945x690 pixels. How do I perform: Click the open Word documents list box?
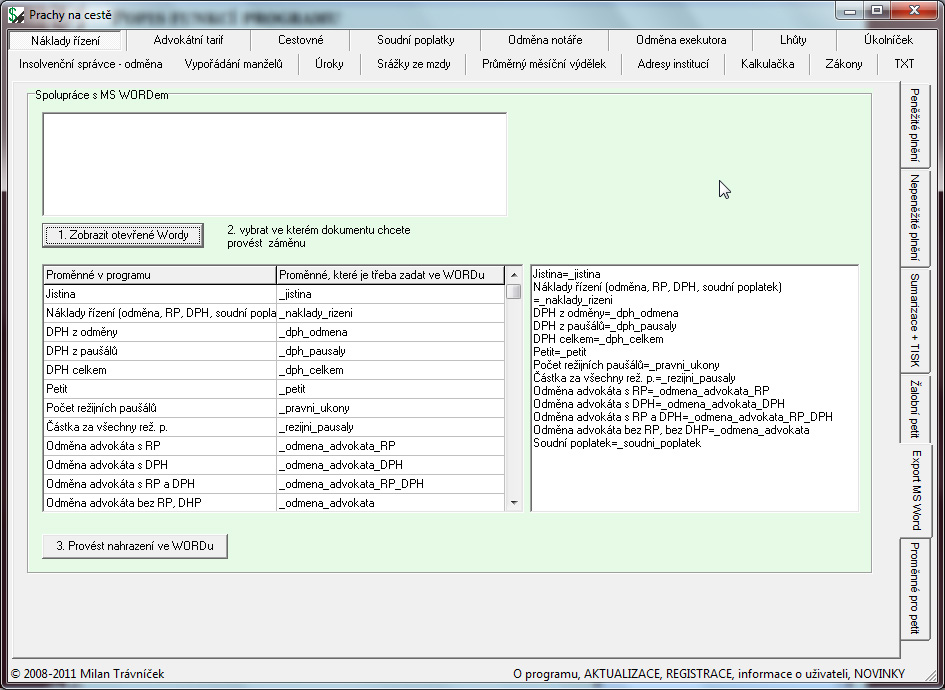pyautogui.click(x=274, y=164)
